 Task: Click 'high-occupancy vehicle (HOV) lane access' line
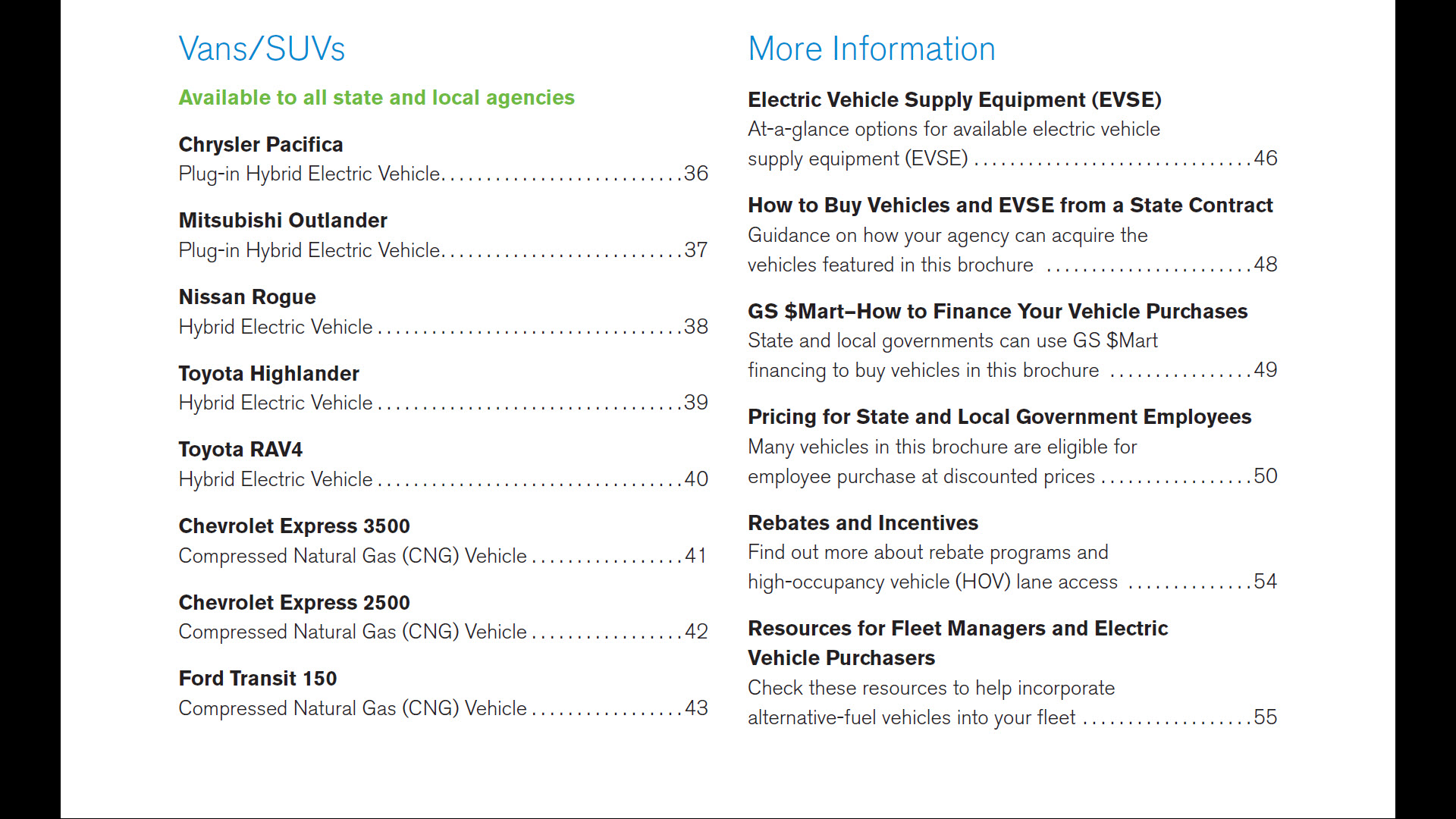point(933,582)
